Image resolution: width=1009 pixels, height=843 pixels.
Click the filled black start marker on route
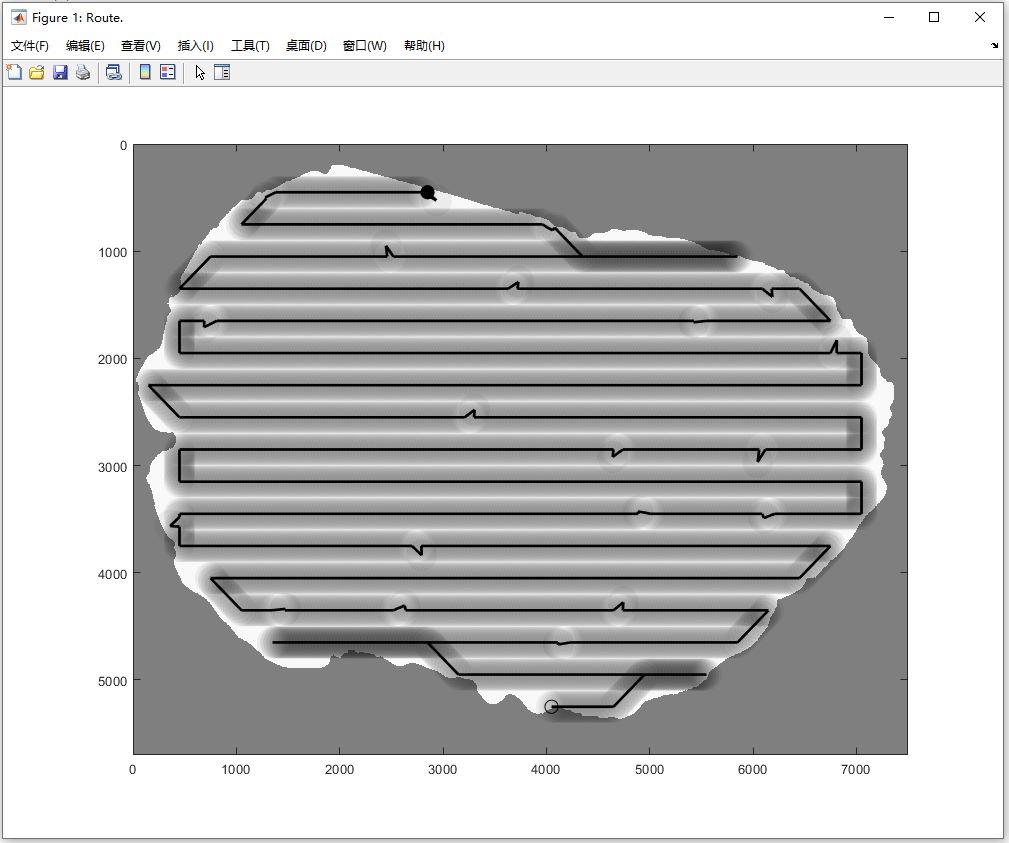pyautogui.click(x=427, y=192)
